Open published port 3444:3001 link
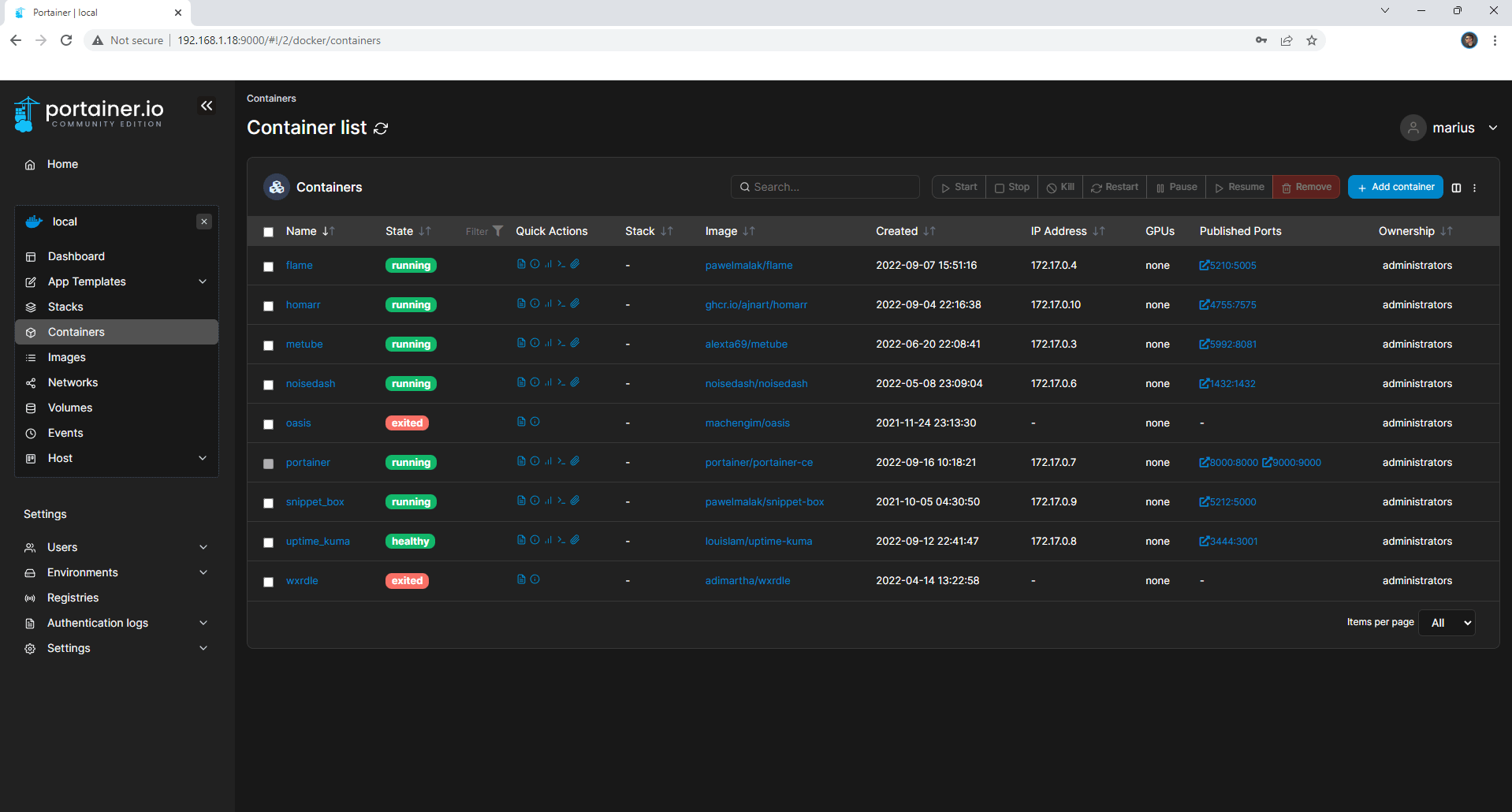Viewport: 1512px width, 812px height. click(1228, 541)
